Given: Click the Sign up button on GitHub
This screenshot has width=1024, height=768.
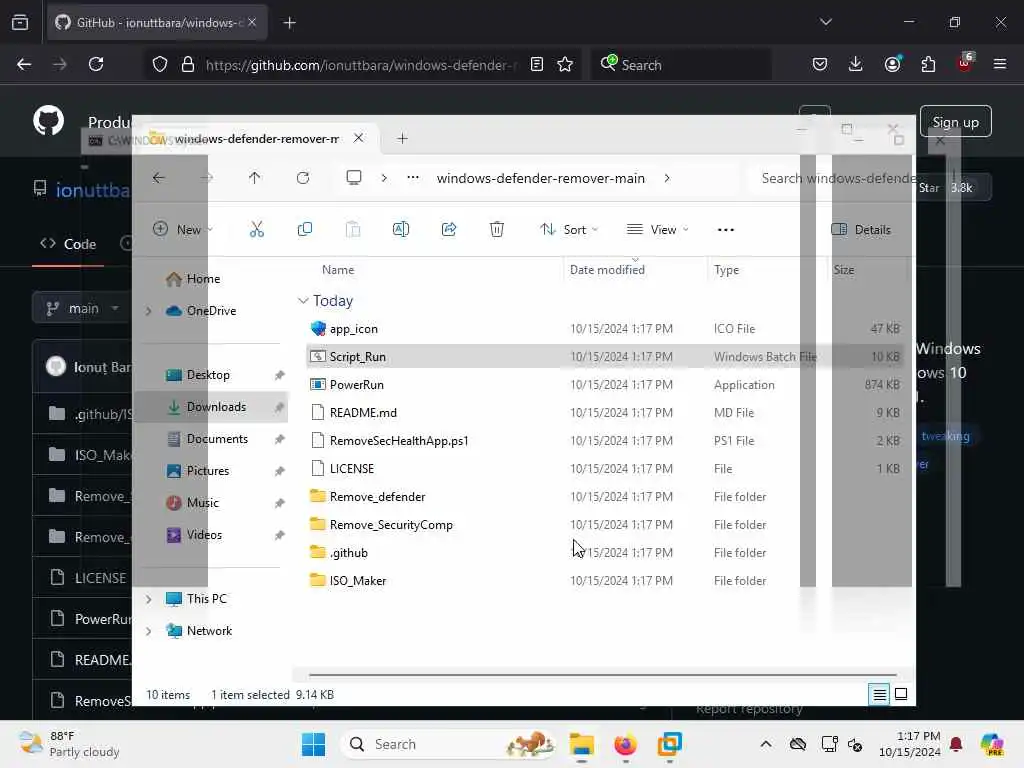Looking at the screenshot, I should (x=955, y=122).
